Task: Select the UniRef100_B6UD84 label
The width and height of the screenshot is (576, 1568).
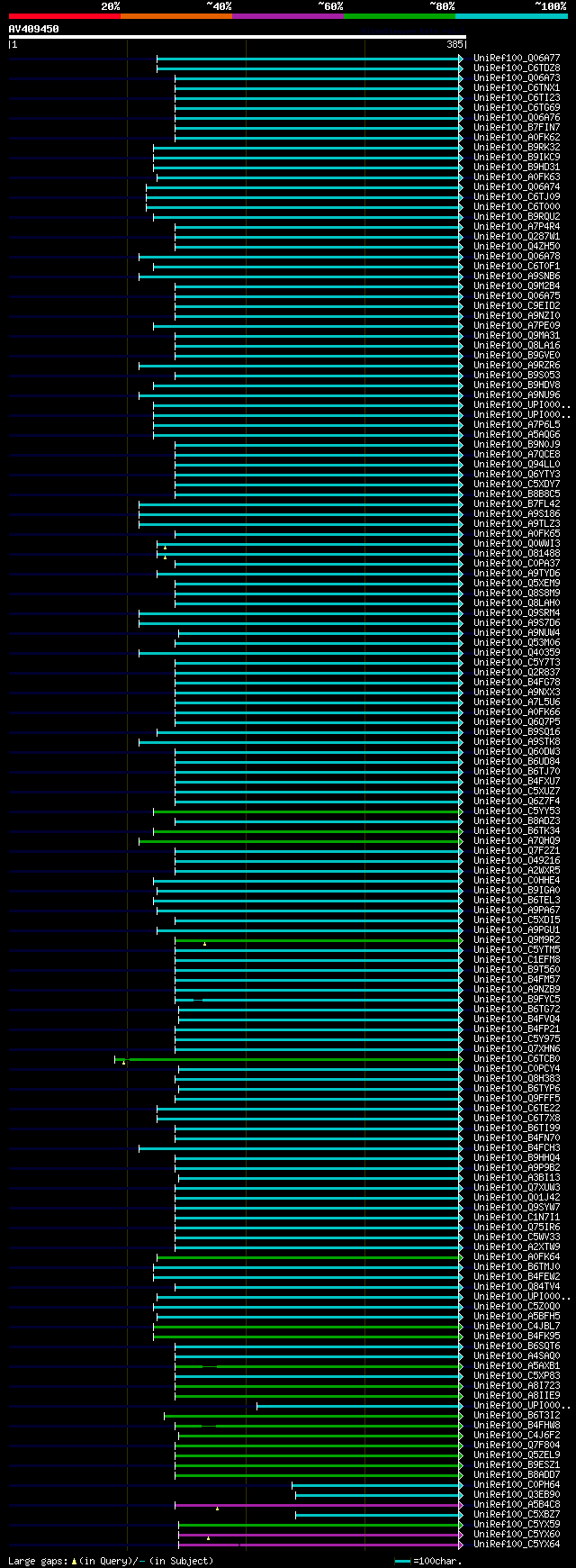Action: click(517, 761)
